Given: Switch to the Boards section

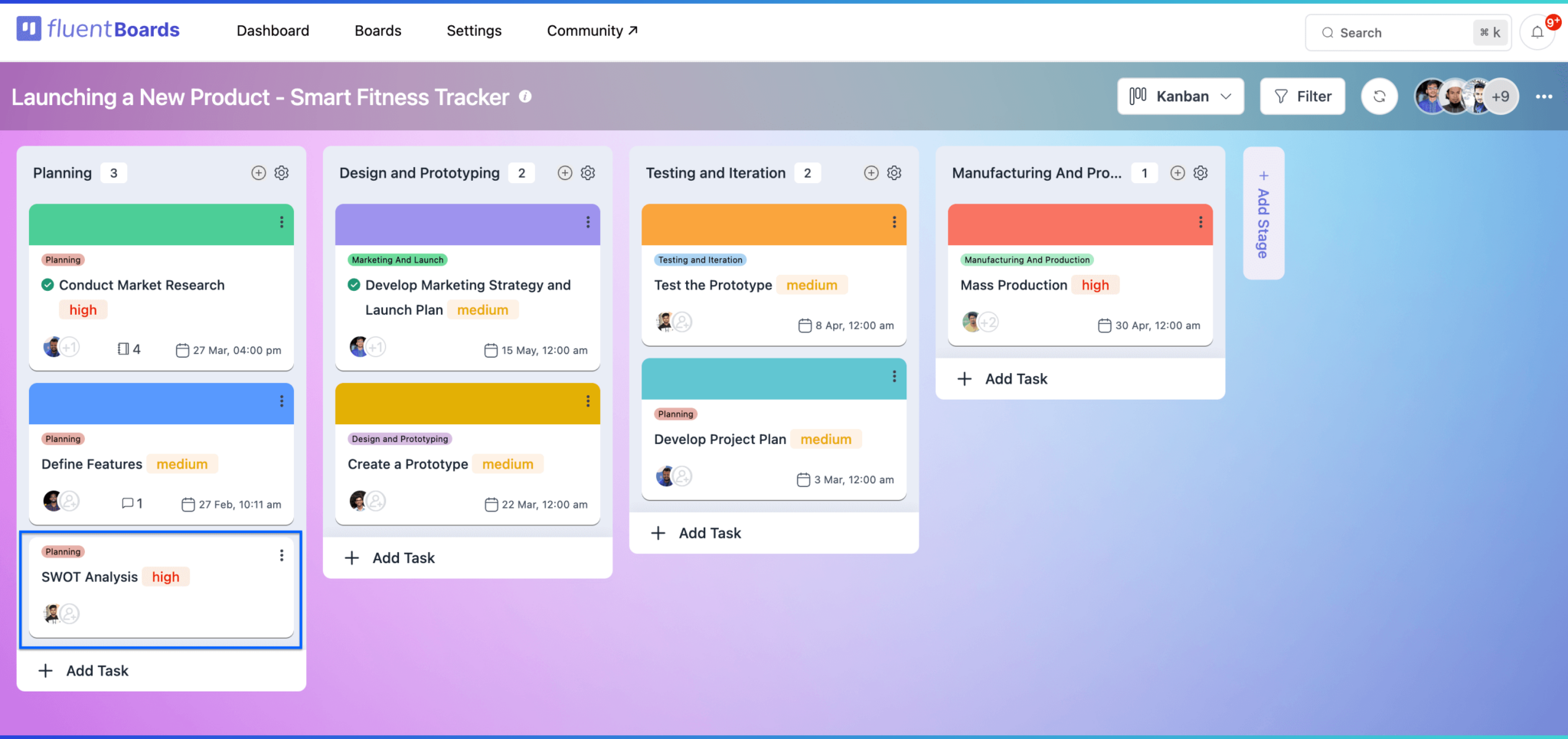Looking at the screenshot, I should [377, 31].
